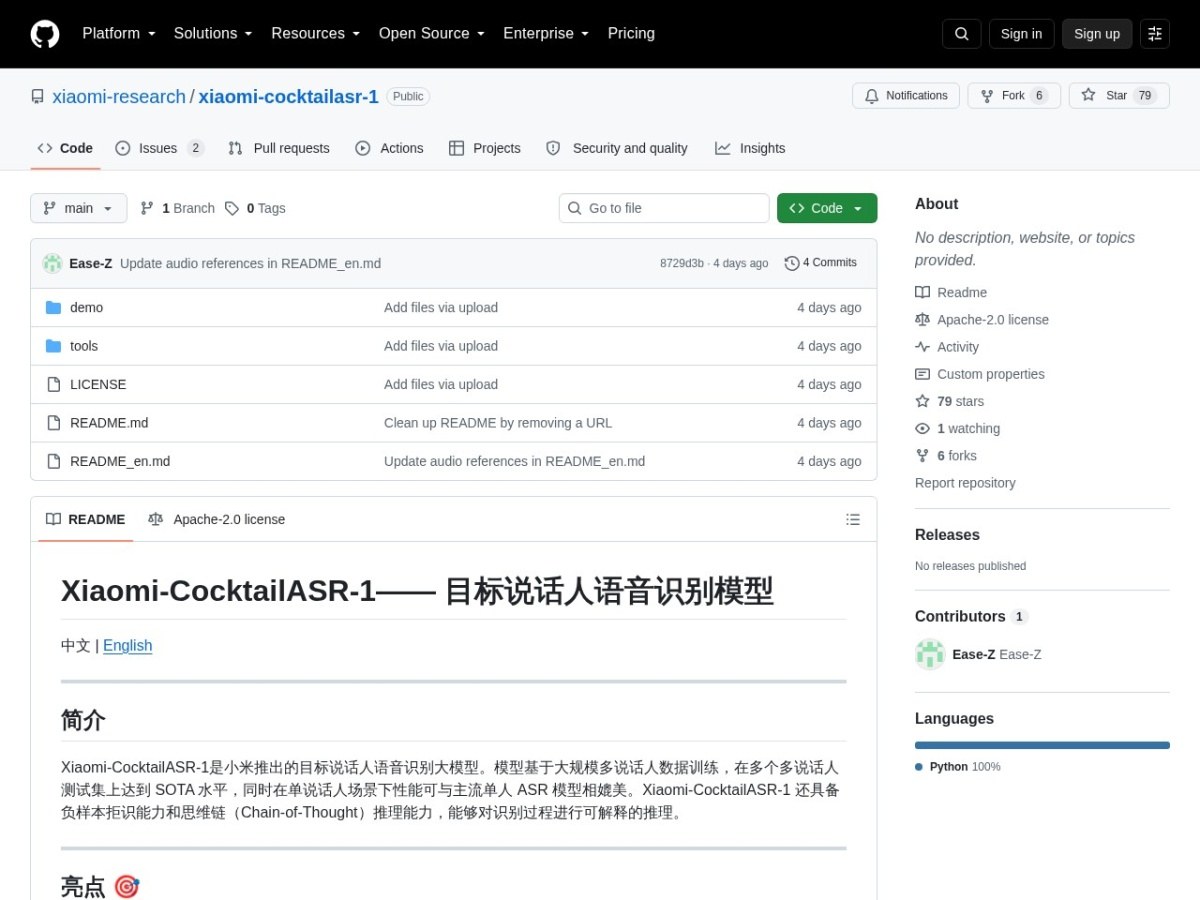The image size is (1200, 900).
Task: Open the tools folder
Action: [x=84, y=346]
